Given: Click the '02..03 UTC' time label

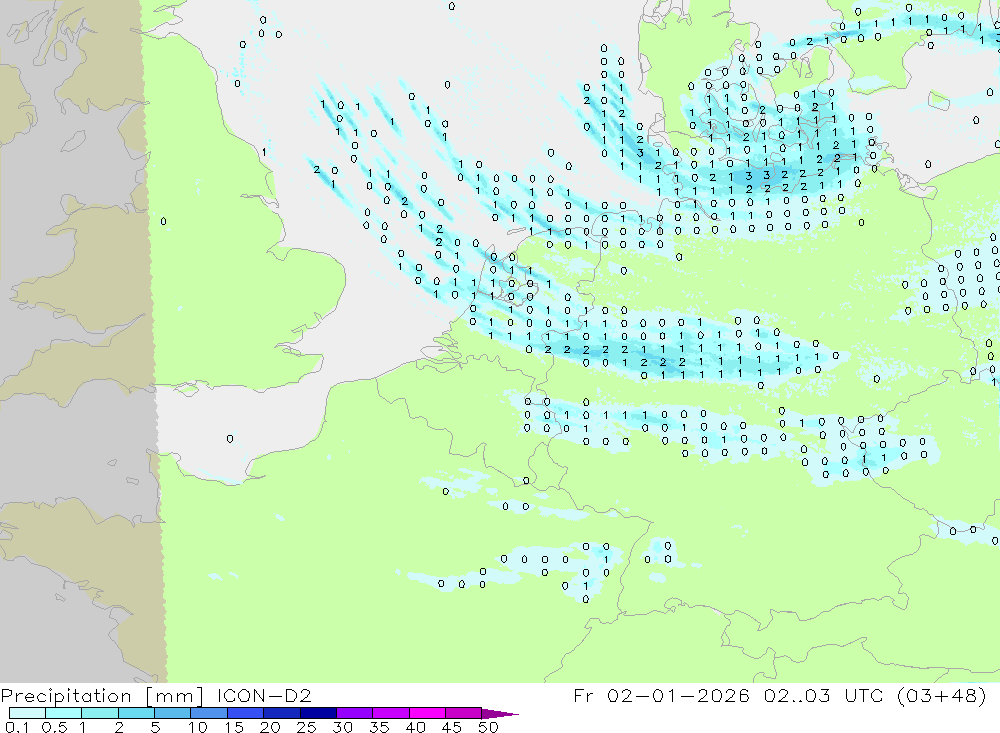Looking at the screenshot, I should (823, 695).
